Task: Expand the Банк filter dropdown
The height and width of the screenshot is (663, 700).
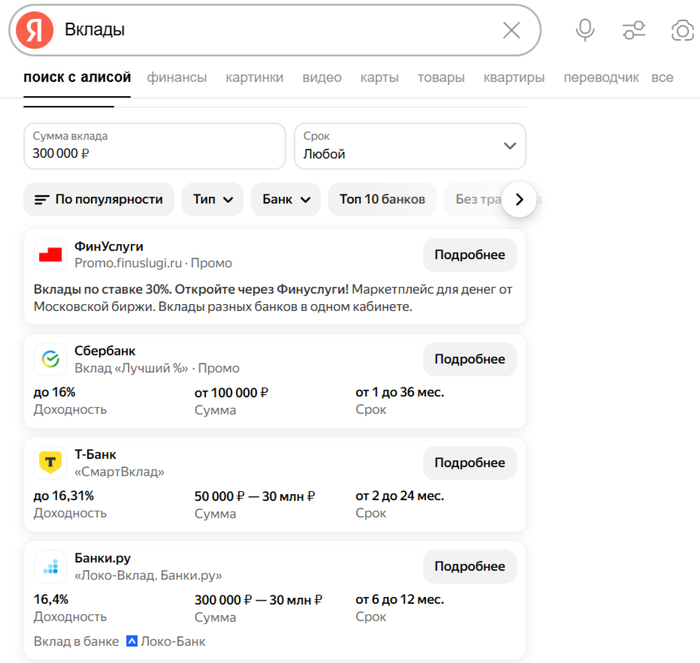Action: [285, 199]
